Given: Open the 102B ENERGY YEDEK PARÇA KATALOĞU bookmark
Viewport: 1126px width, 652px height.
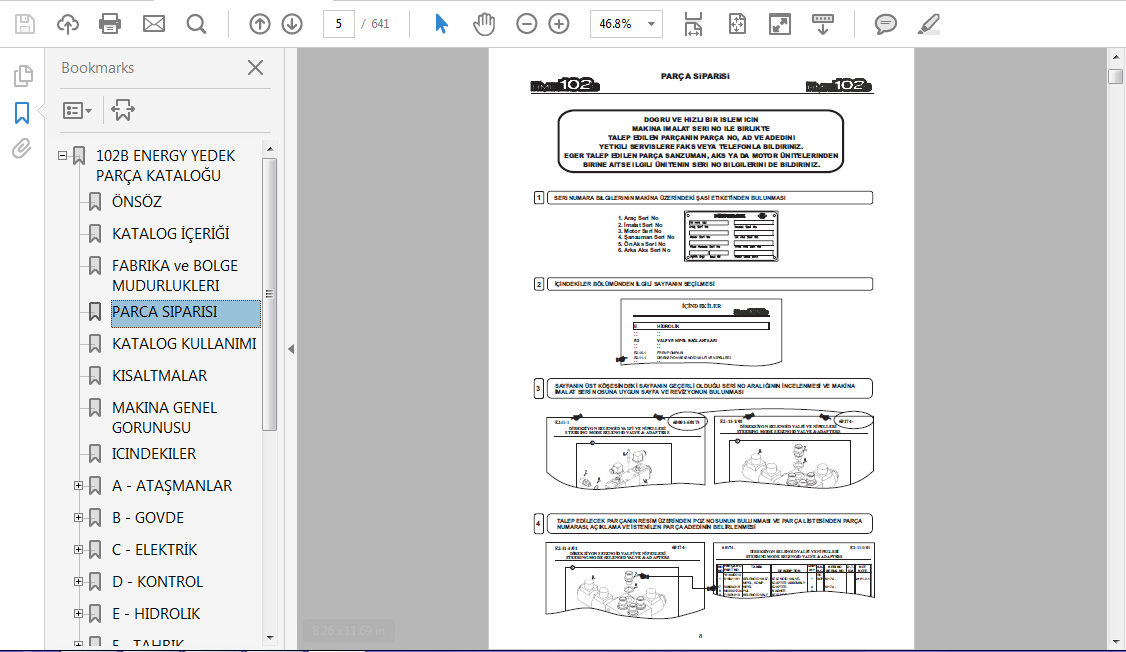Looking at the screenshot, I should 166,165.
